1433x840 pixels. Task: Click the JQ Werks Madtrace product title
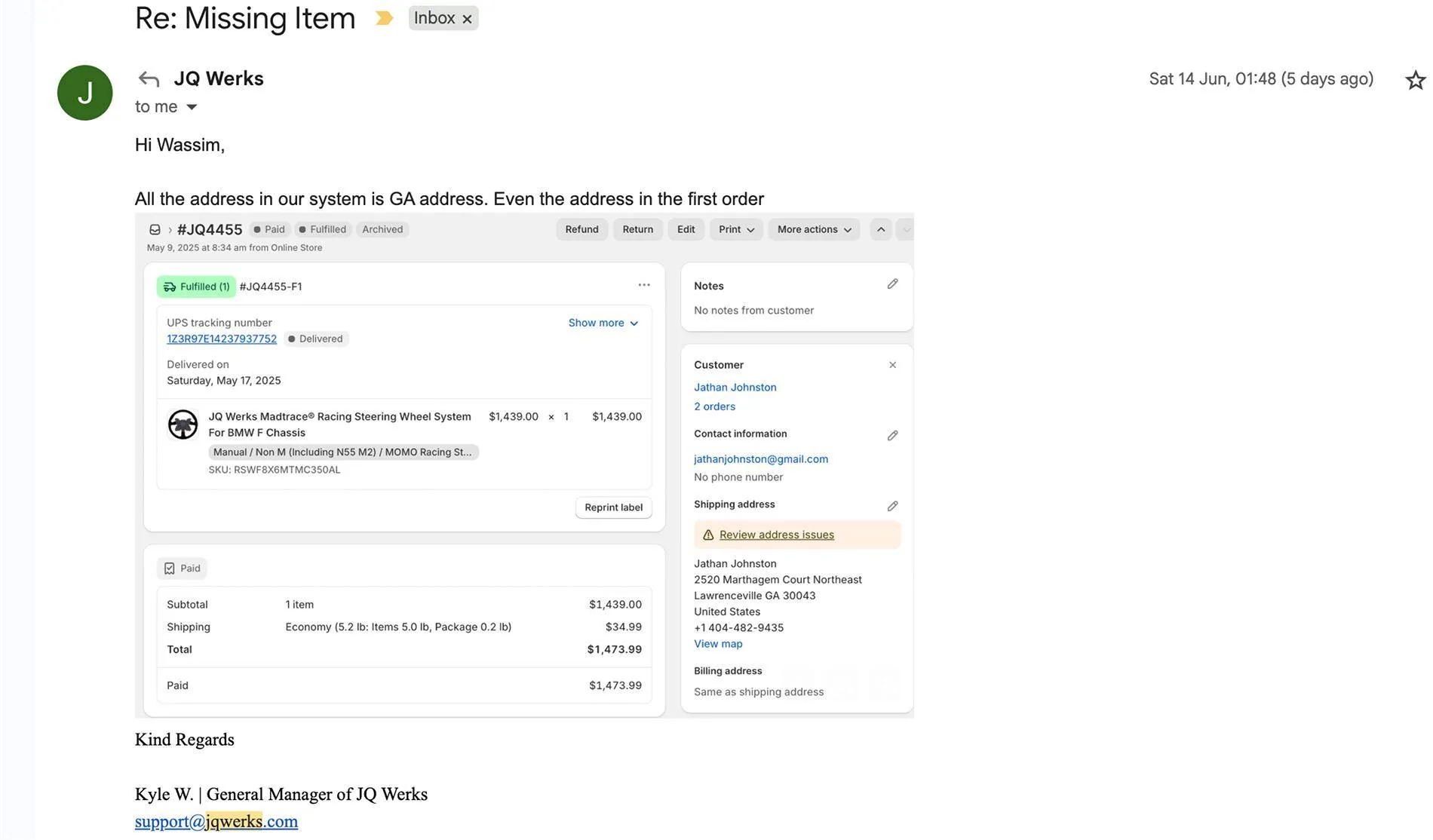point(340,425)
